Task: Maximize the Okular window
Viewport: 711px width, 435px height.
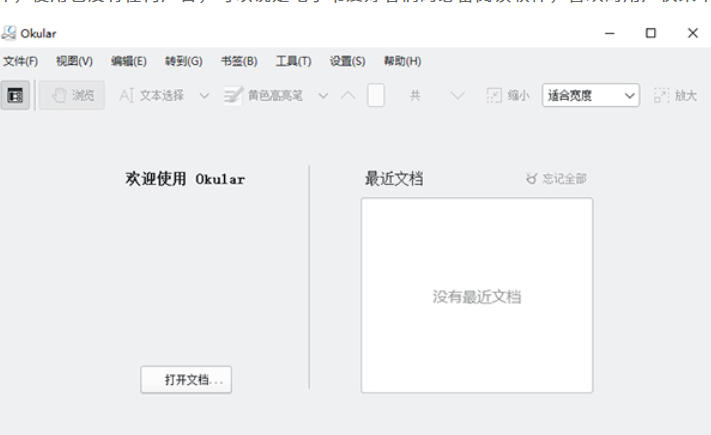Action: (x=651, y=33)
